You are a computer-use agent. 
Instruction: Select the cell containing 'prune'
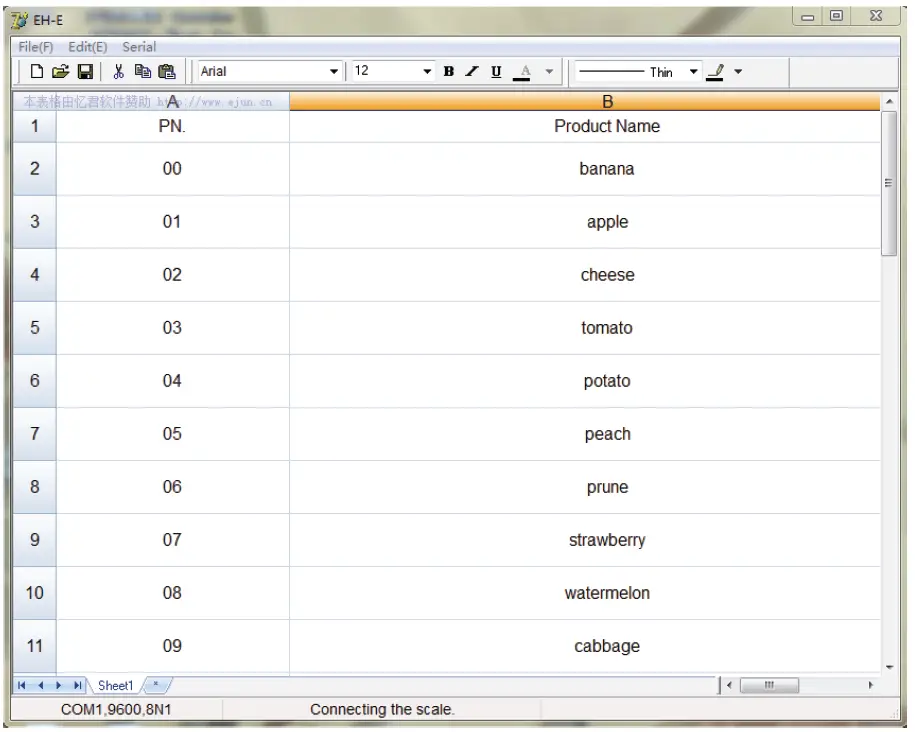point(585,487)
